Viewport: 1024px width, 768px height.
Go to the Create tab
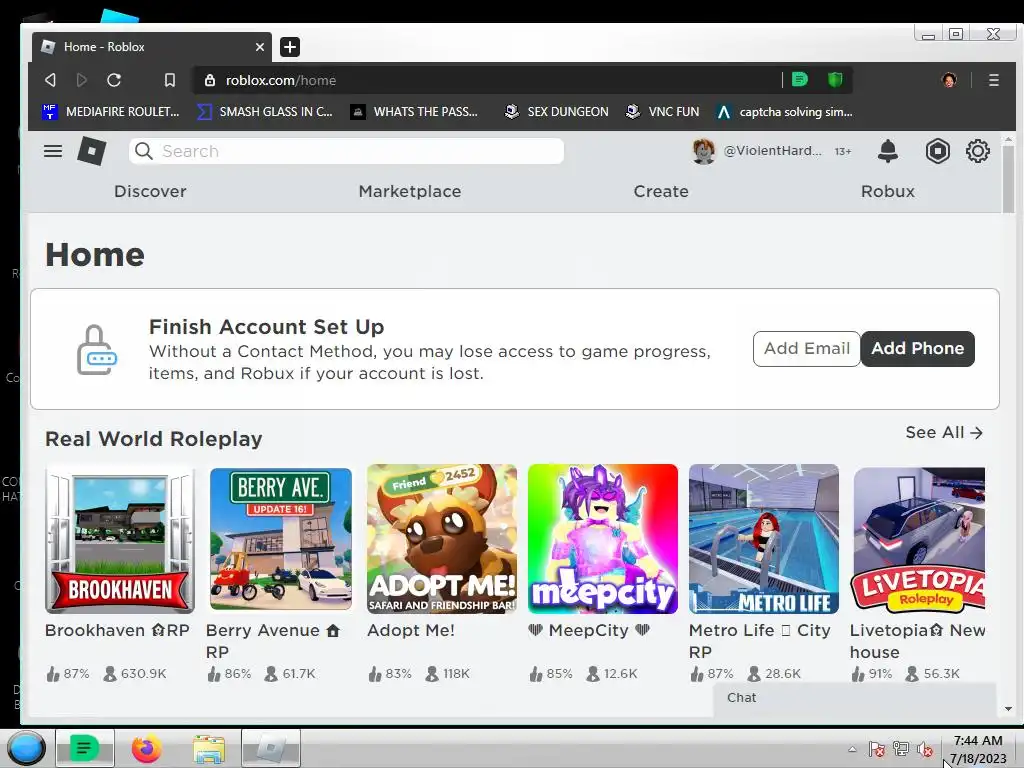(661, 191)
